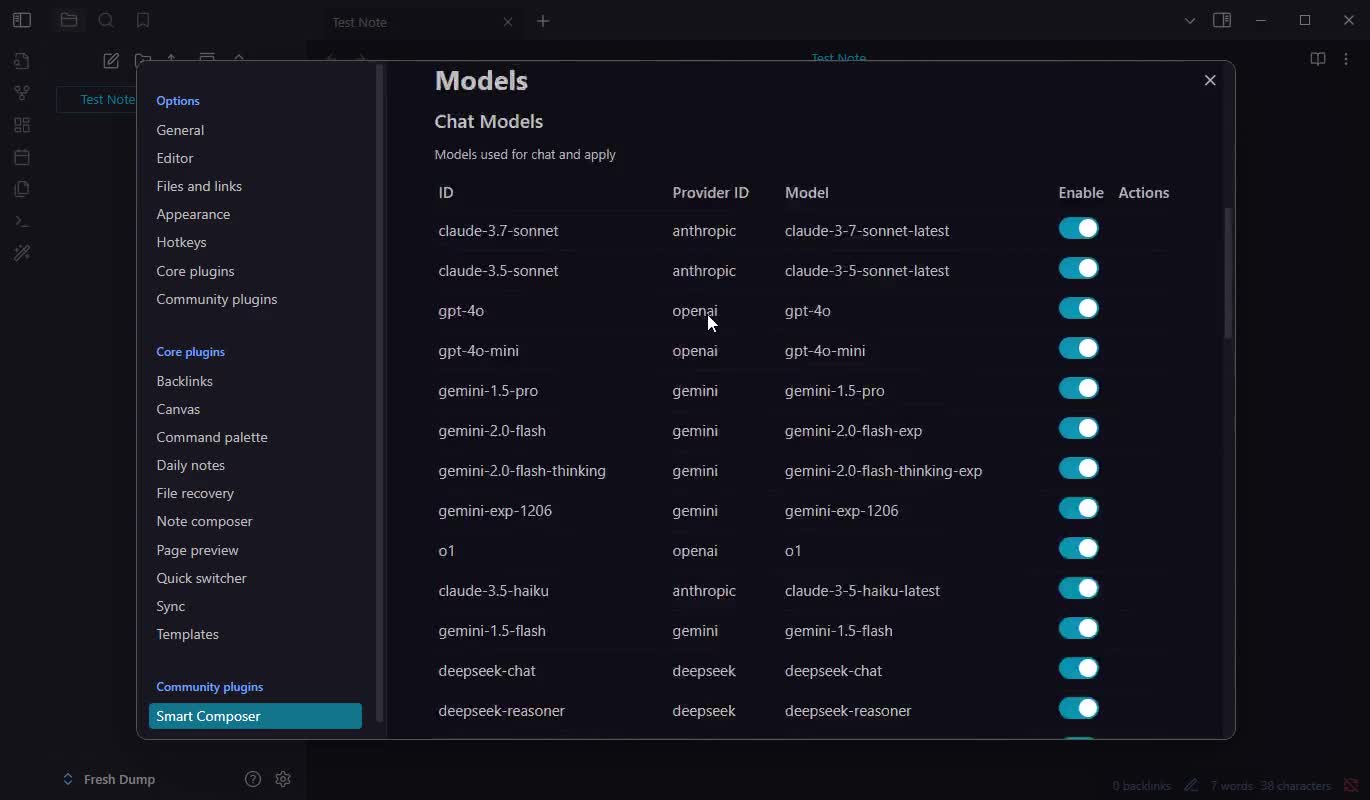
Task: Open settings gear icon in vault footer
Action: (283, 779)
